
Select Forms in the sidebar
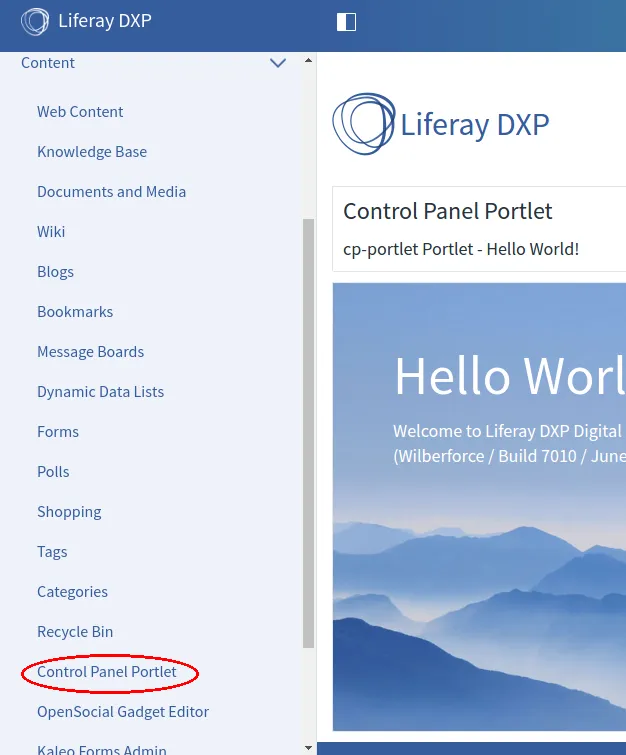click(x=58, y=431)
